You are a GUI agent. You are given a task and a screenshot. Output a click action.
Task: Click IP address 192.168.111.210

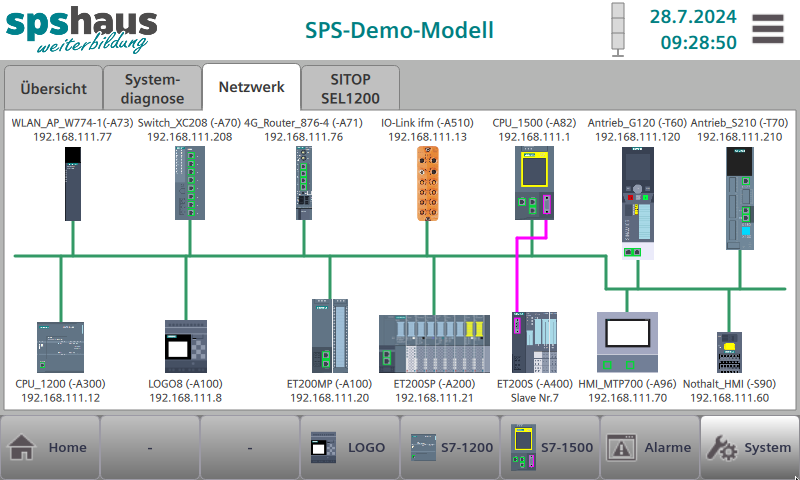click(740, 137)
